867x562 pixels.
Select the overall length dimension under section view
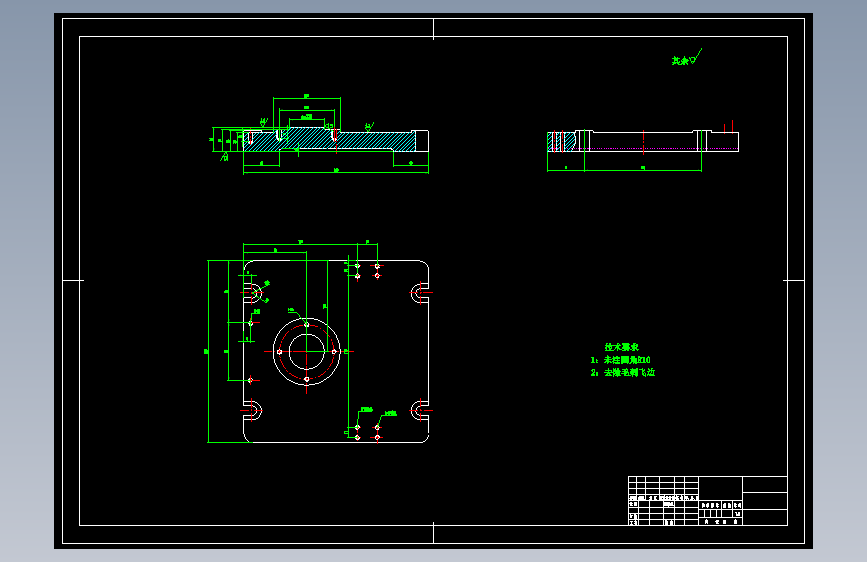coord(336,172)
